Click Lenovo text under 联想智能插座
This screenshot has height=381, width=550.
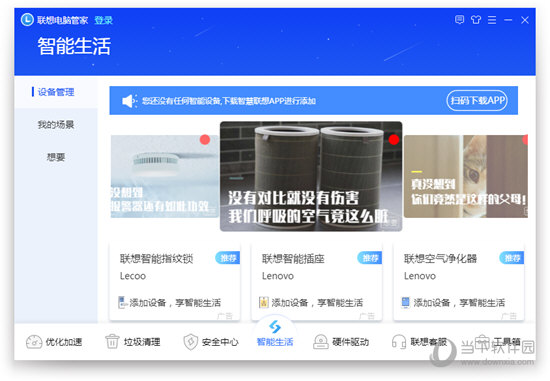[278, 276]
